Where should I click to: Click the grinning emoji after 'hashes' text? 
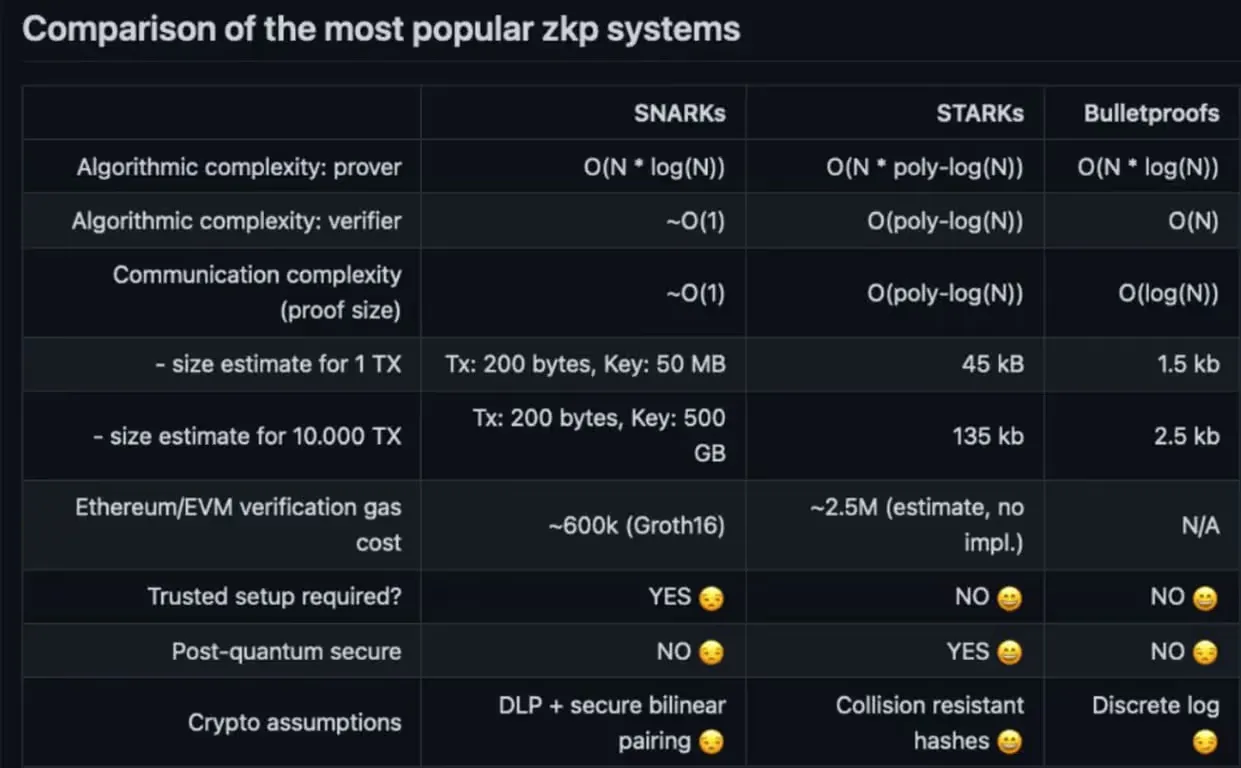pos(1010,742)
